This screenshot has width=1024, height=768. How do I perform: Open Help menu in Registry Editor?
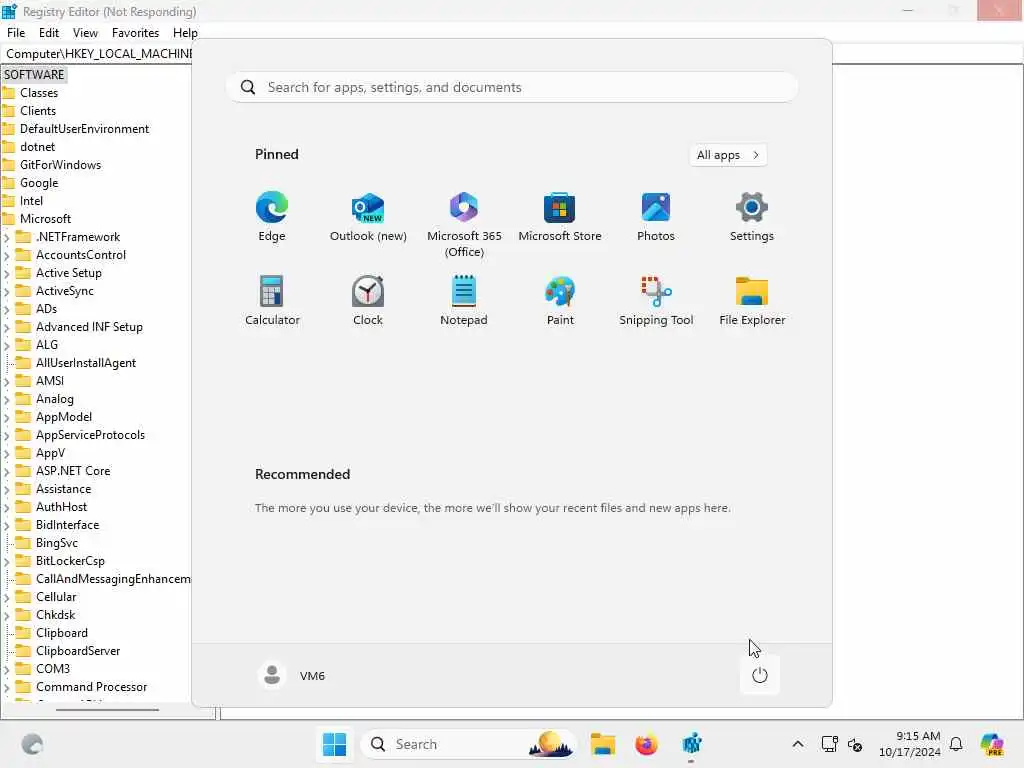click(185, 33)
